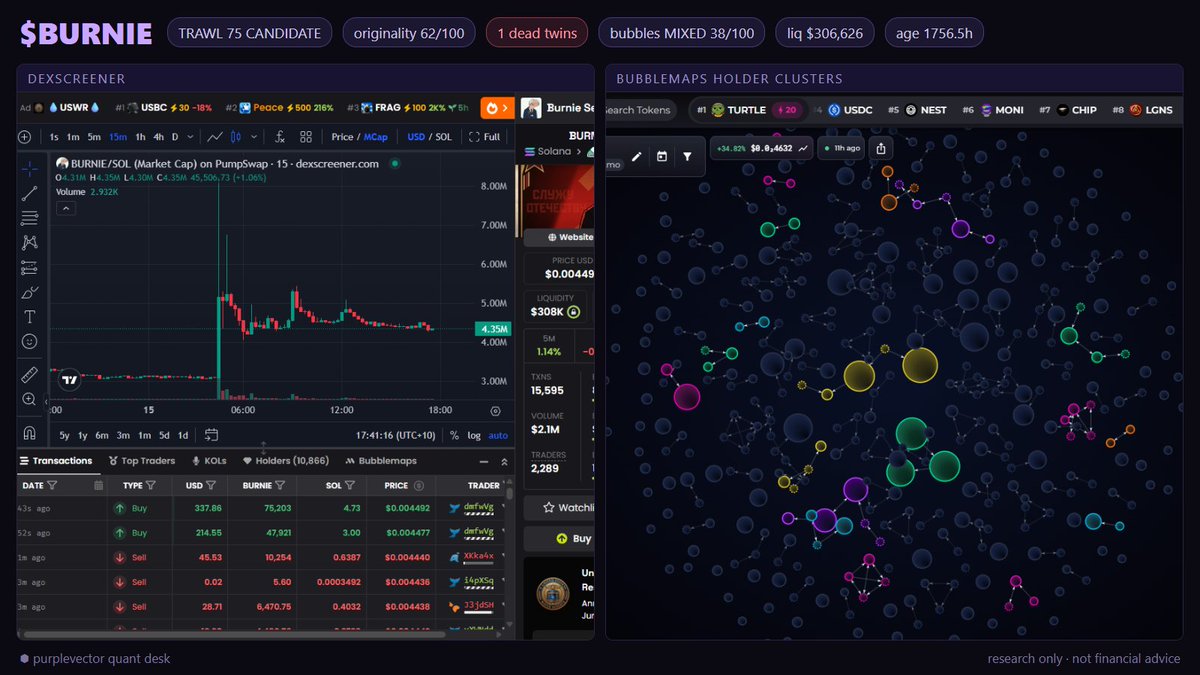Set chart interval to 1m
Screen dimensions: 1200x675
coord(74,137)
